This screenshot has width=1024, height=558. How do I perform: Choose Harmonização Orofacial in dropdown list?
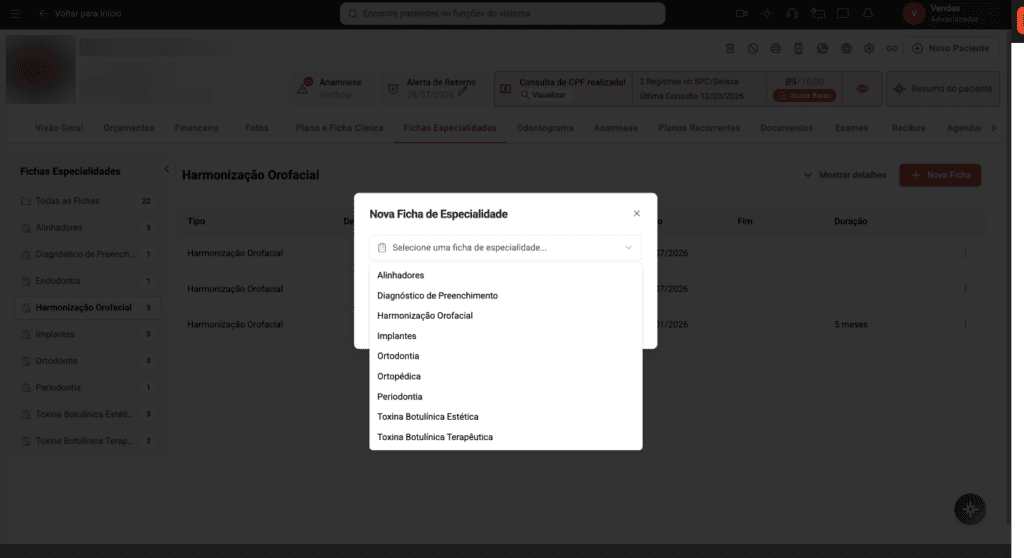(505, 316)
